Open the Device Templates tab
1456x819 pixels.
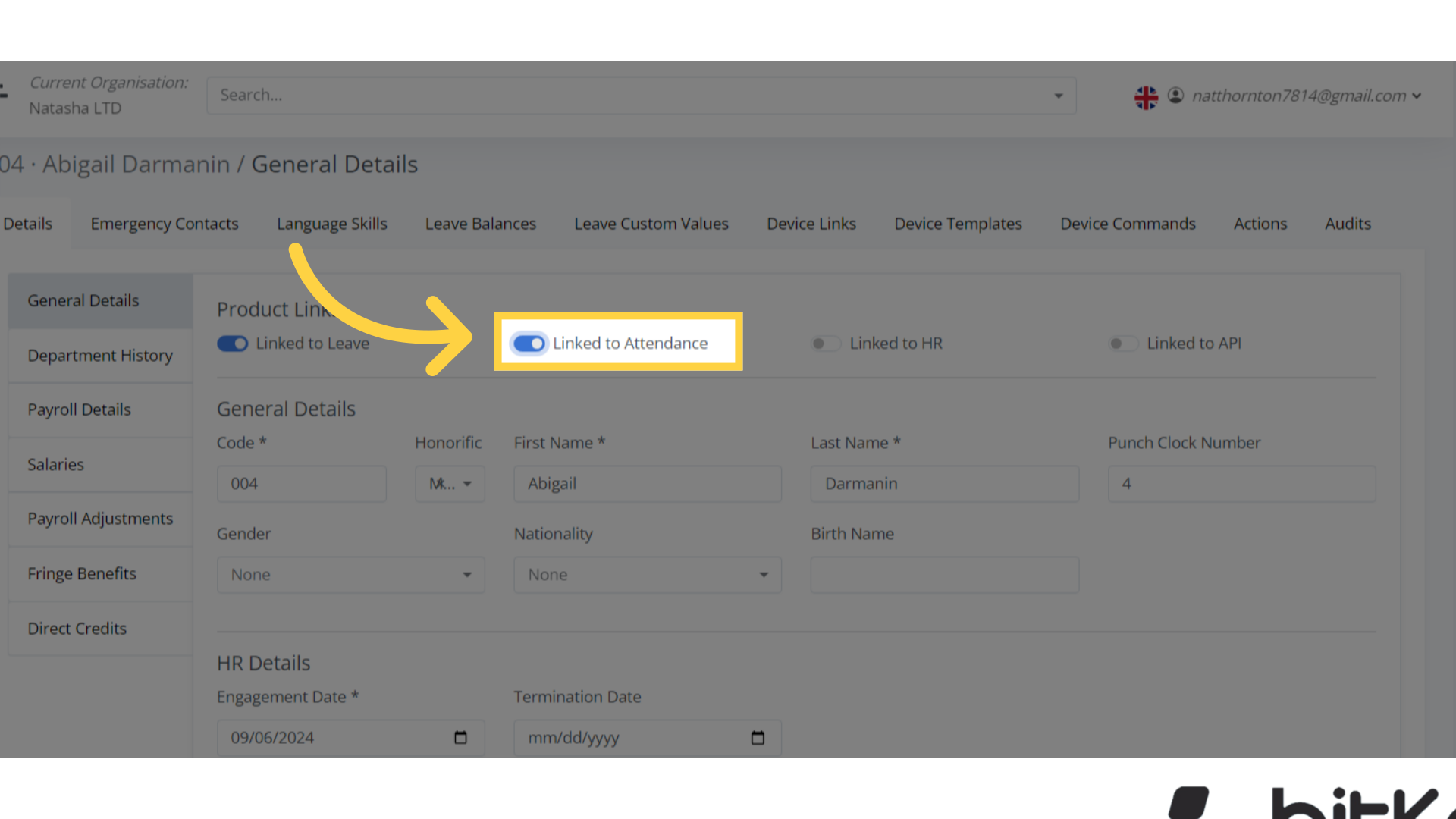[x=957, y=223]
